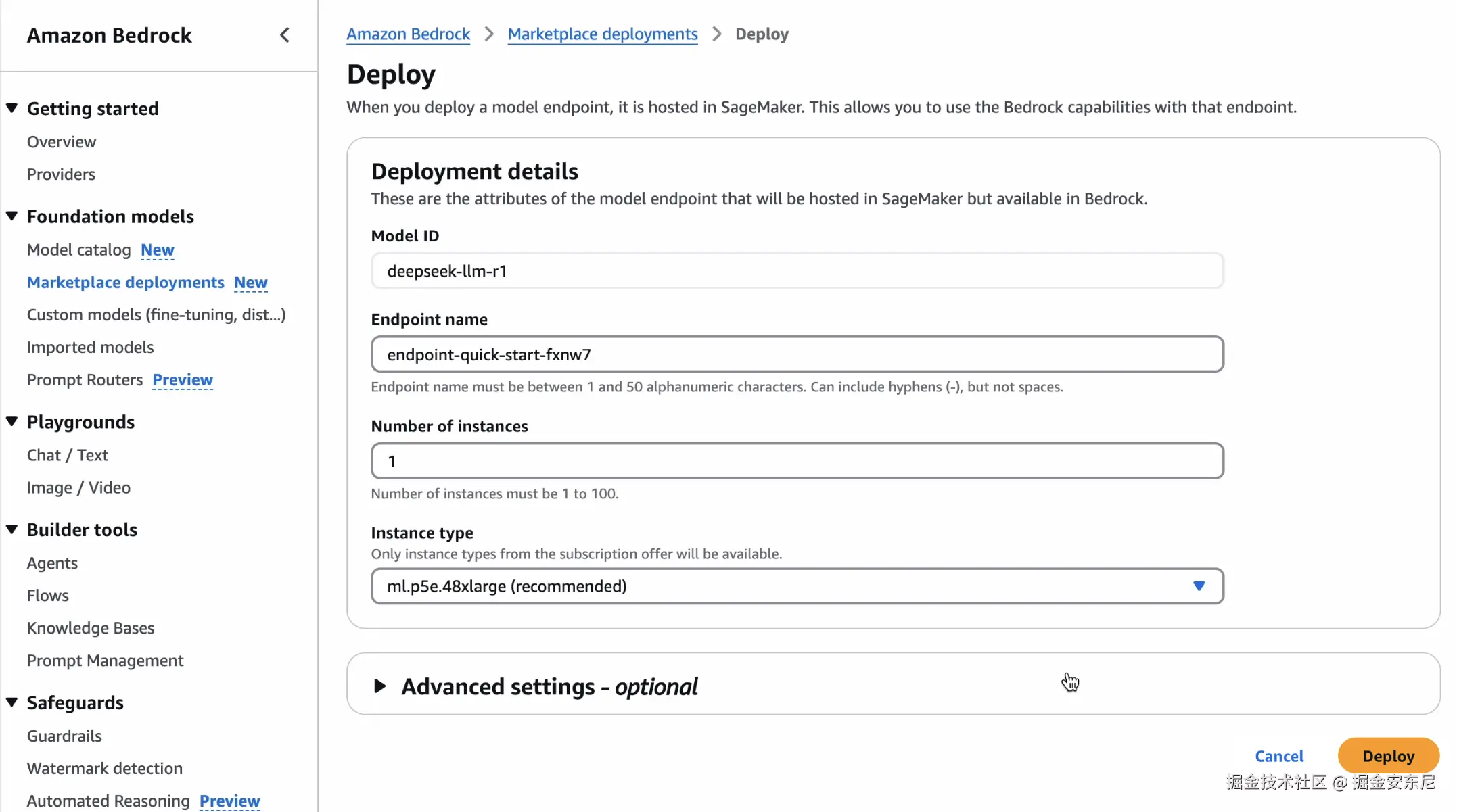Viewport: 1457px width, 812px height.
Task: Open Guardrails under Safeguards
Action: (64, 736)
